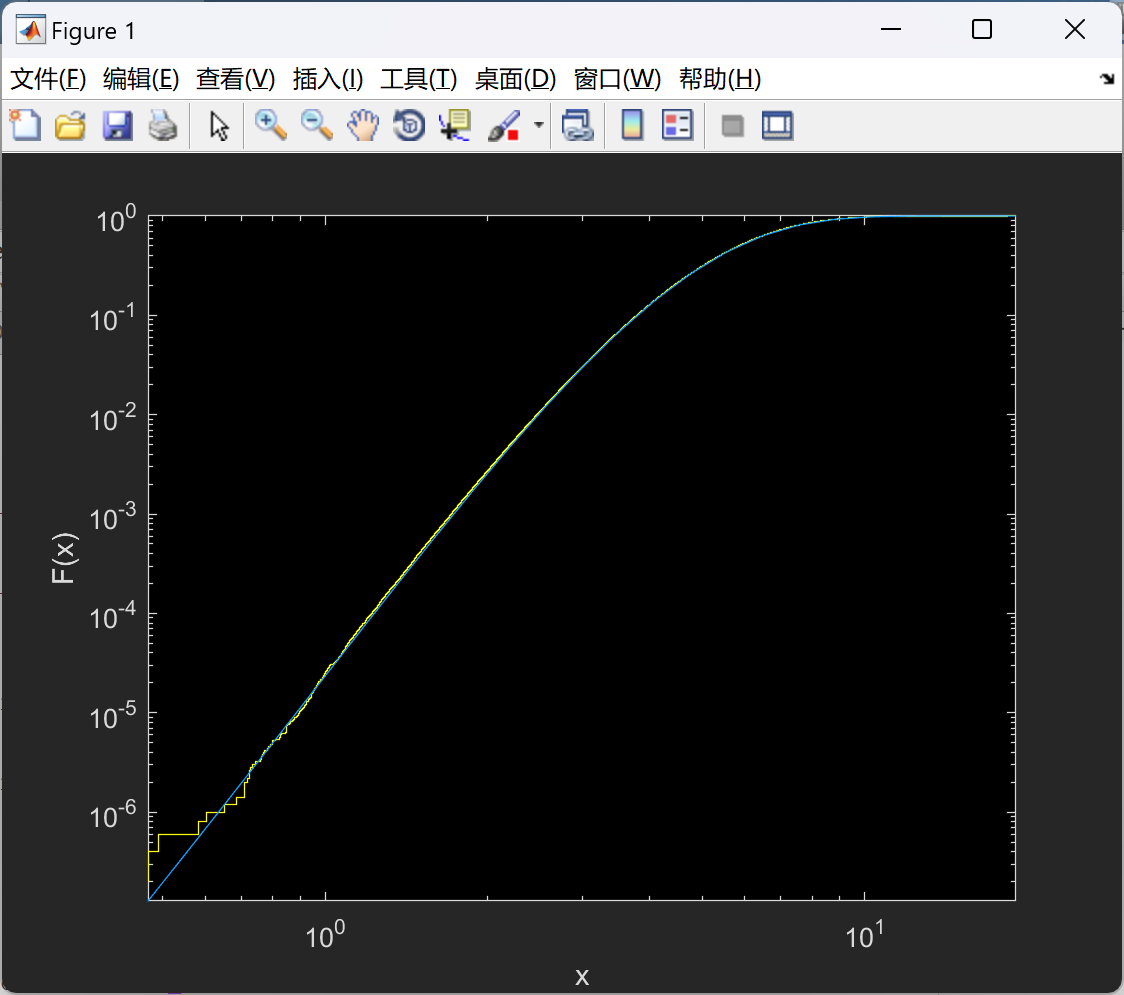
Task: Open the 窗口(W) menu
Action: point(617,79)
